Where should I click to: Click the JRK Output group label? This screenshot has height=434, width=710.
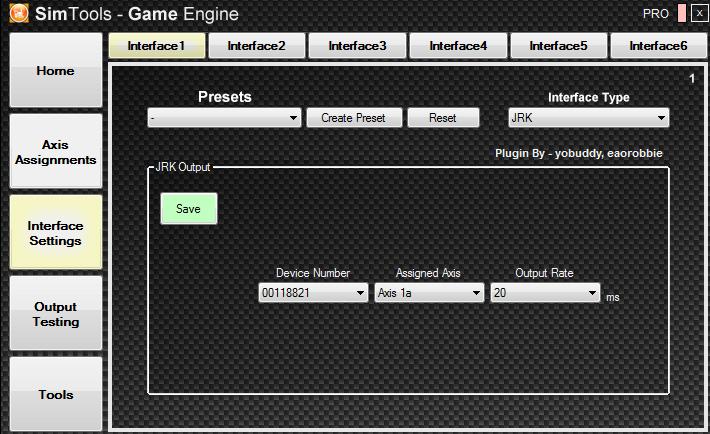[182, 167]
